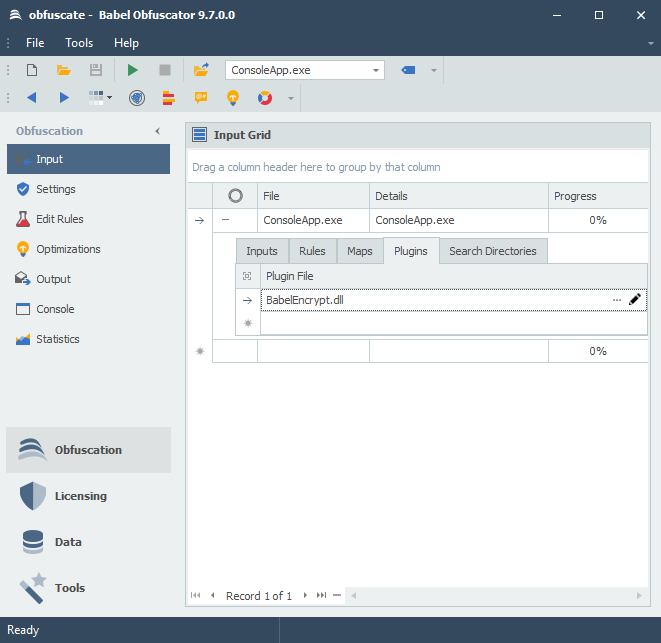The height and width of the screenshot is (643, 661).
Task: Open Console in the navigation pane
Action: (89, 309)
